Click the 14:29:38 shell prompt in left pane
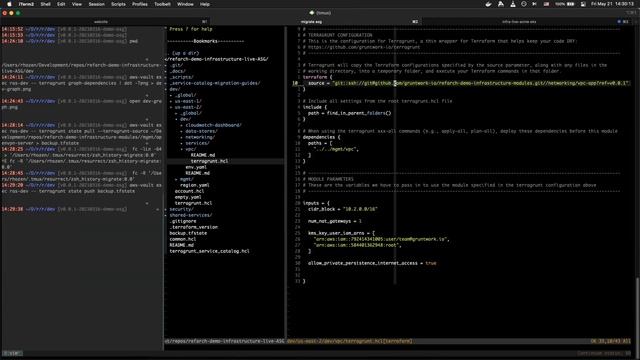 coord(64,209)
